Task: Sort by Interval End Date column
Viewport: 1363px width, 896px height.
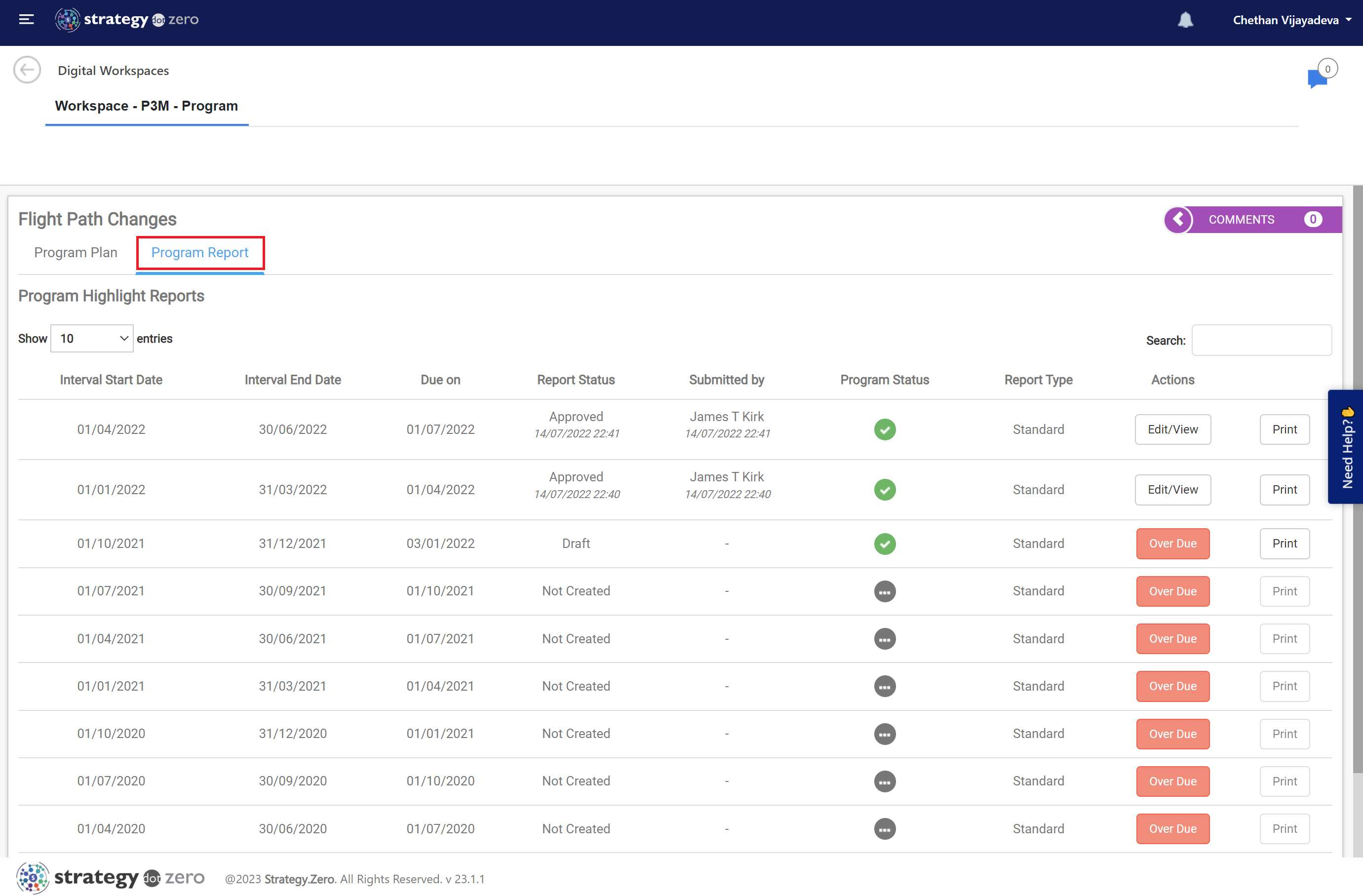Action: pyautogui.click(x=293, y=380)
